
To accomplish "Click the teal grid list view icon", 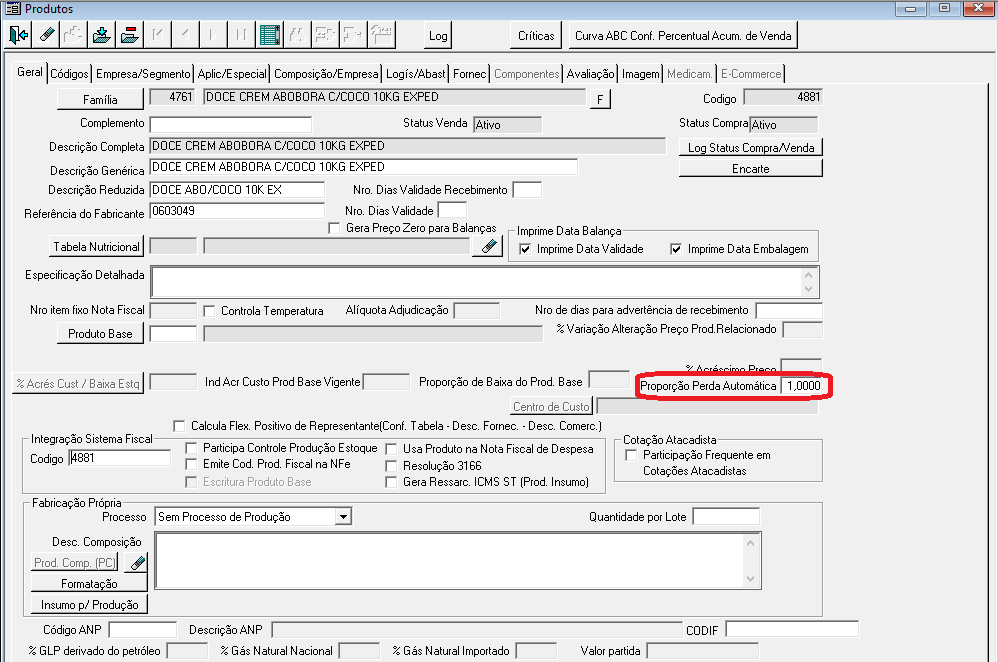I will 270,35.
